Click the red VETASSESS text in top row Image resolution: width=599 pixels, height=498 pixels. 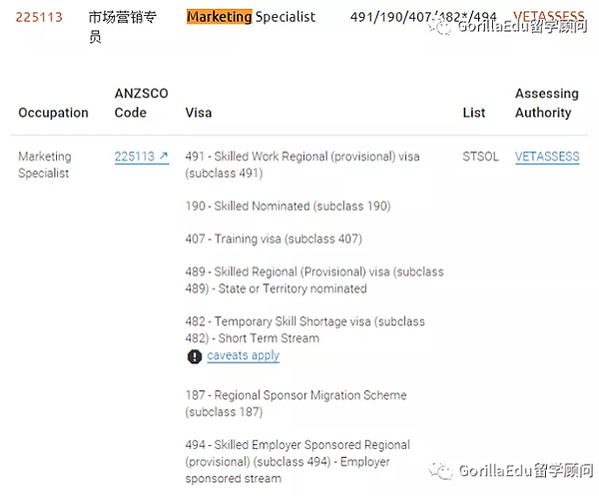549,16
